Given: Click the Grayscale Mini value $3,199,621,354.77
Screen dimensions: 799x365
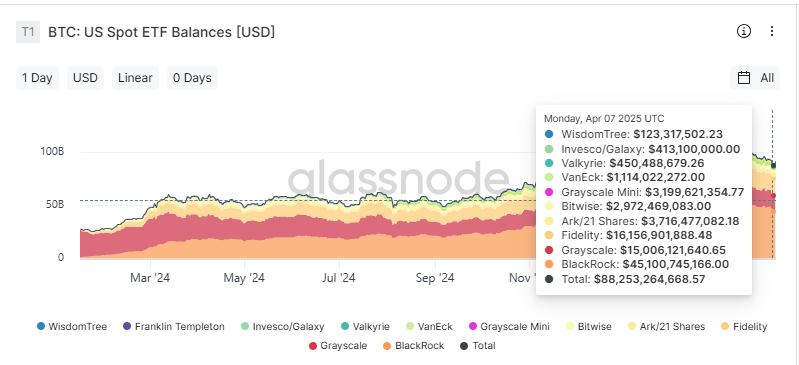Looking at the screenshot, I should (x=695, y=192).
